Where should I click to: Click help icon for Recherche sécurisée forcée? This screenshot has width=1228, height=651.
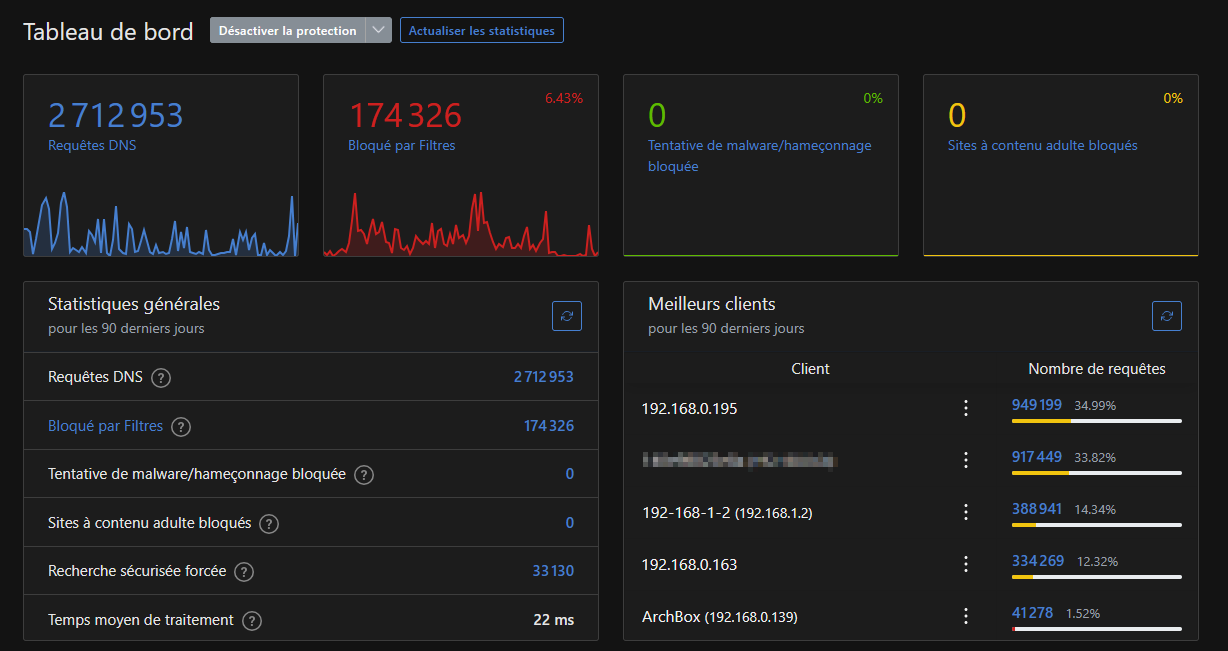(244, 572)
